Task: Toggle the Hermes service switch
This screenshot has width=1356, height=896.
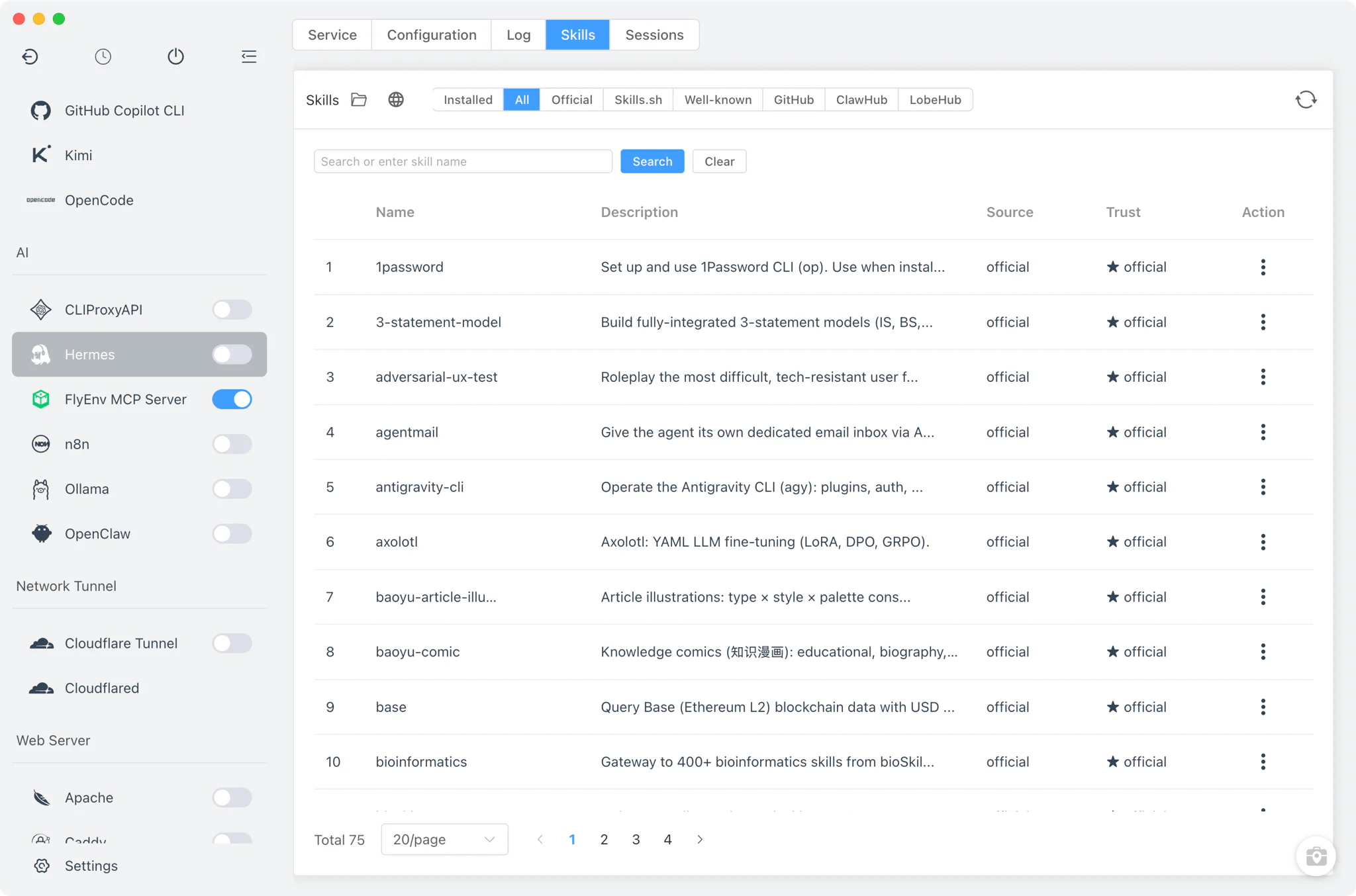Action: [x=232, y=355]
